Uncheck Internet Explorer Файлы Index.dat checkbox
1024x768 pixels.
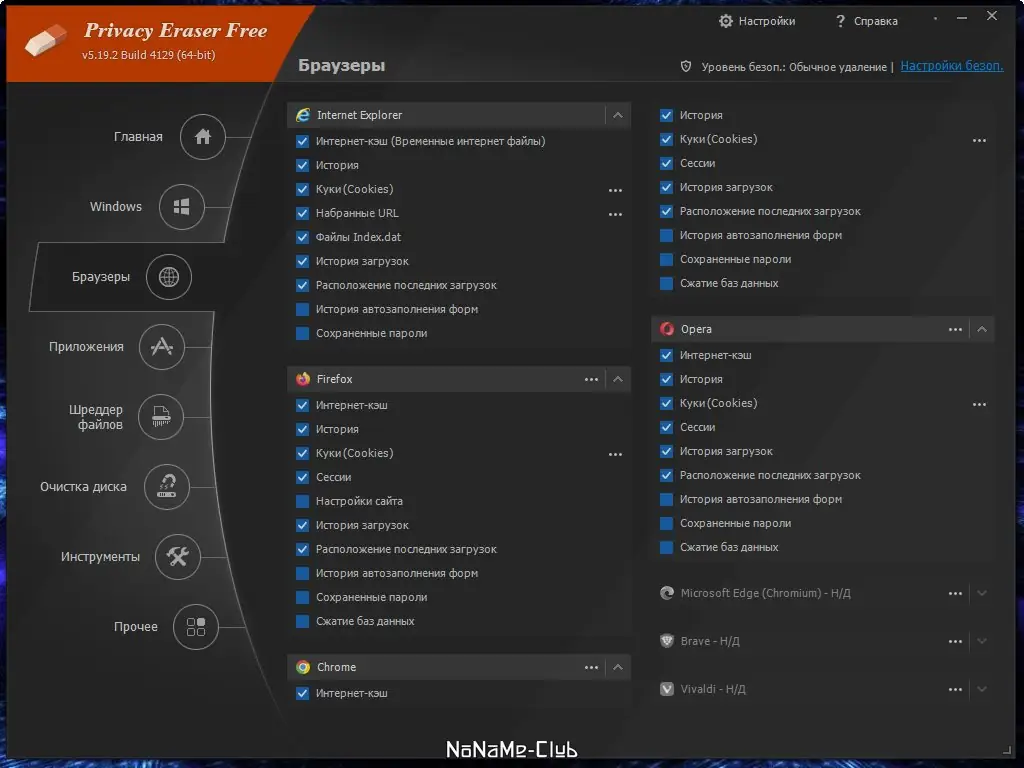(x=303, y=237)
